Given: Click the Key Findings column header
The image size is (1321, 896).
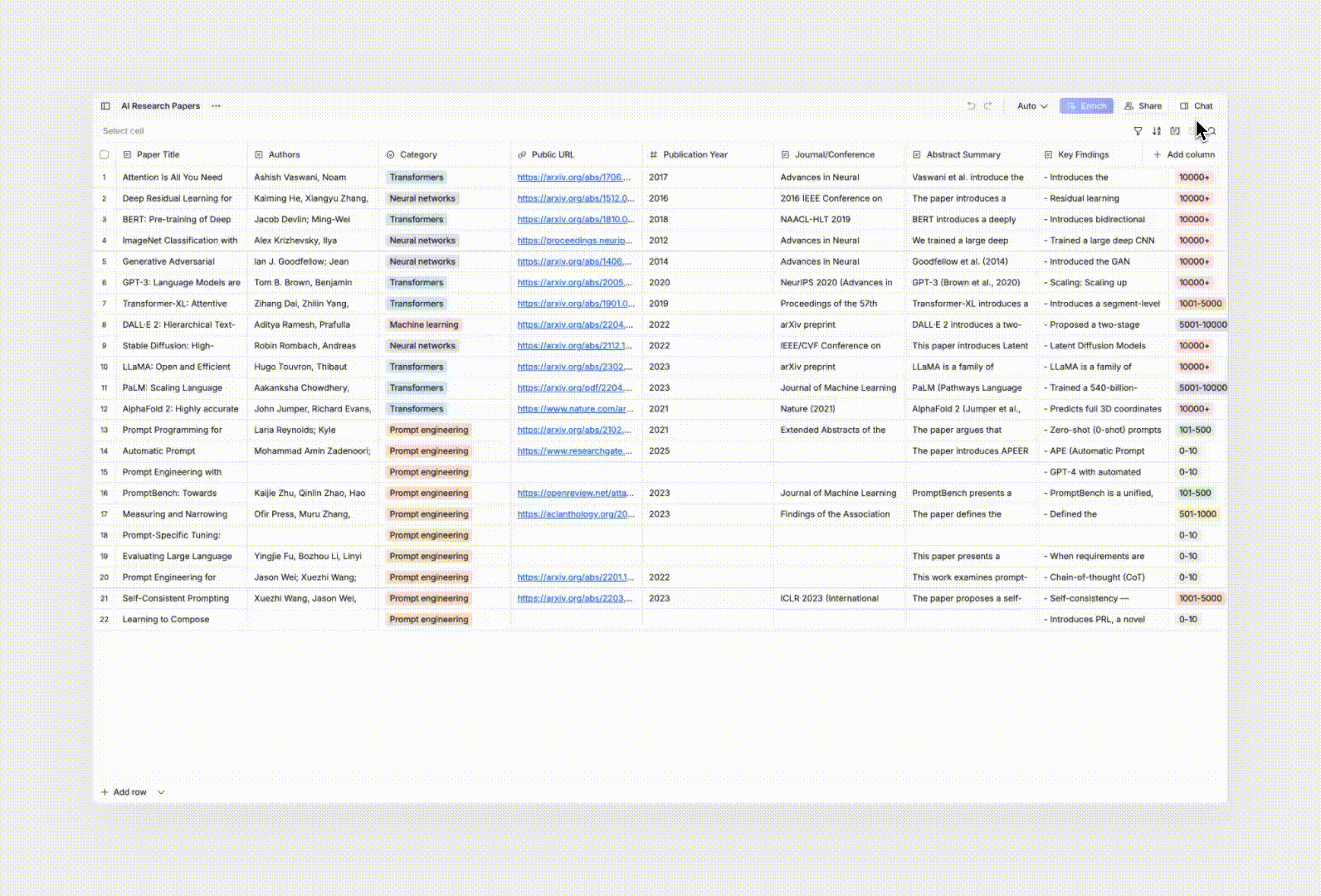Looking at the screenshot, I should (1089, 154).
